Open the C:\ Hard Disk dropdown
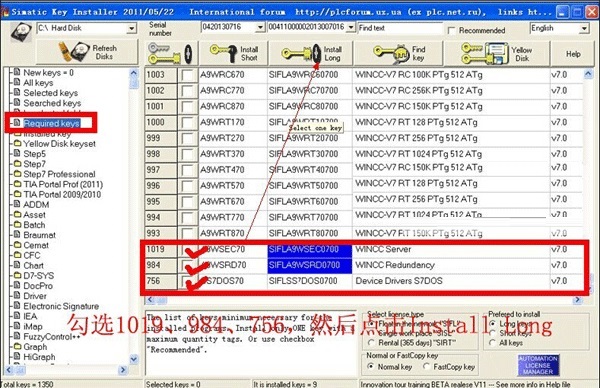600x388 pixels. (132, 28)
